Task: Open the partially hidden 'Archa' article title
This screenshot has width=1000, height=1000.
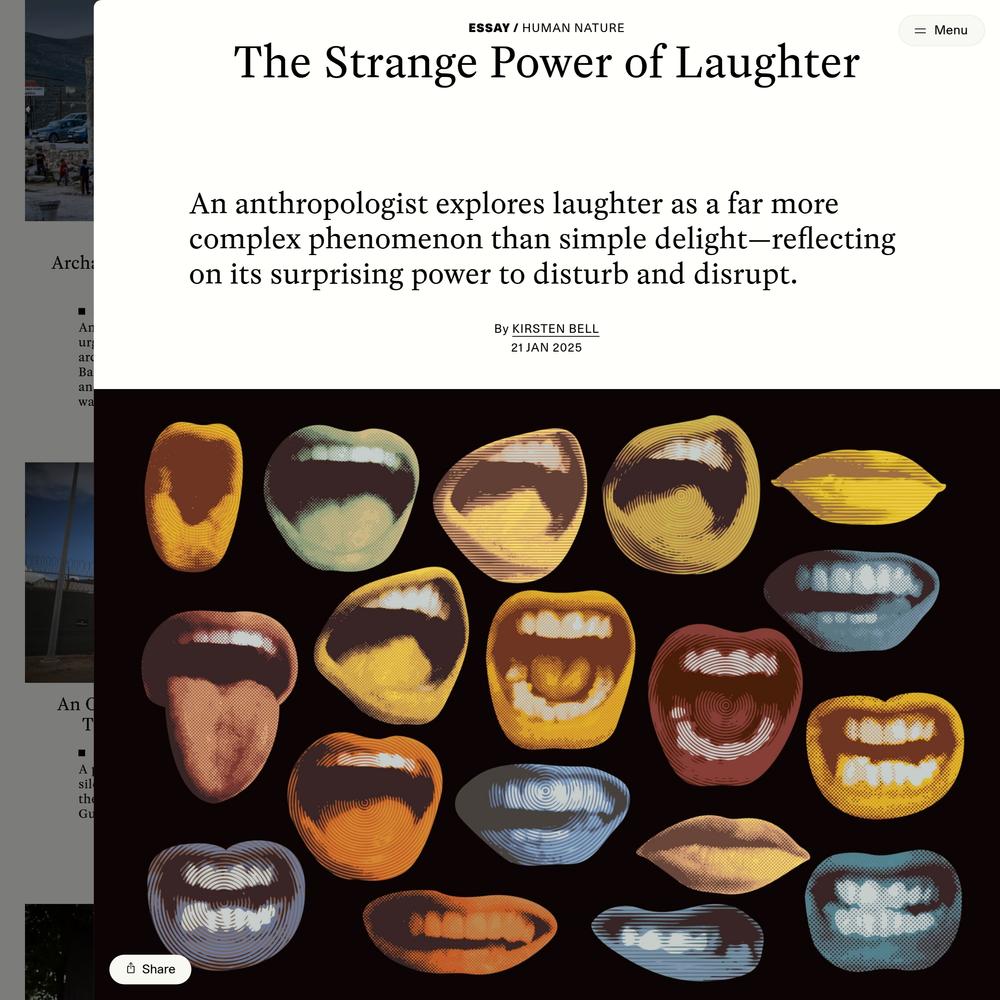Action: click(x=72, y=263)
